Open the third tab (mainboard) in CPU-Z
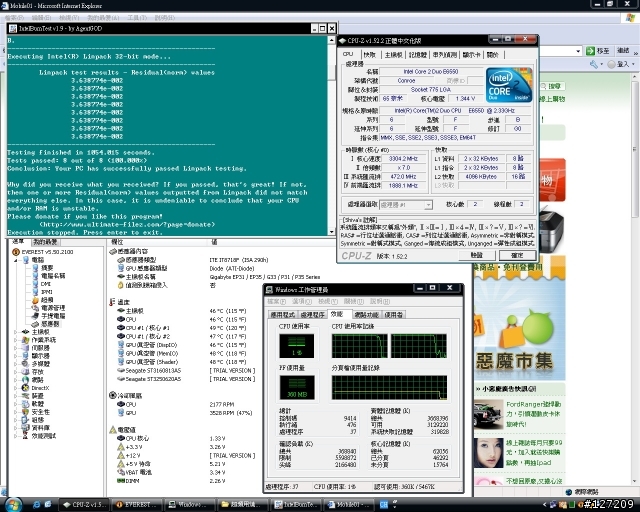Viewport: 640px width, 512px height. 393,55
